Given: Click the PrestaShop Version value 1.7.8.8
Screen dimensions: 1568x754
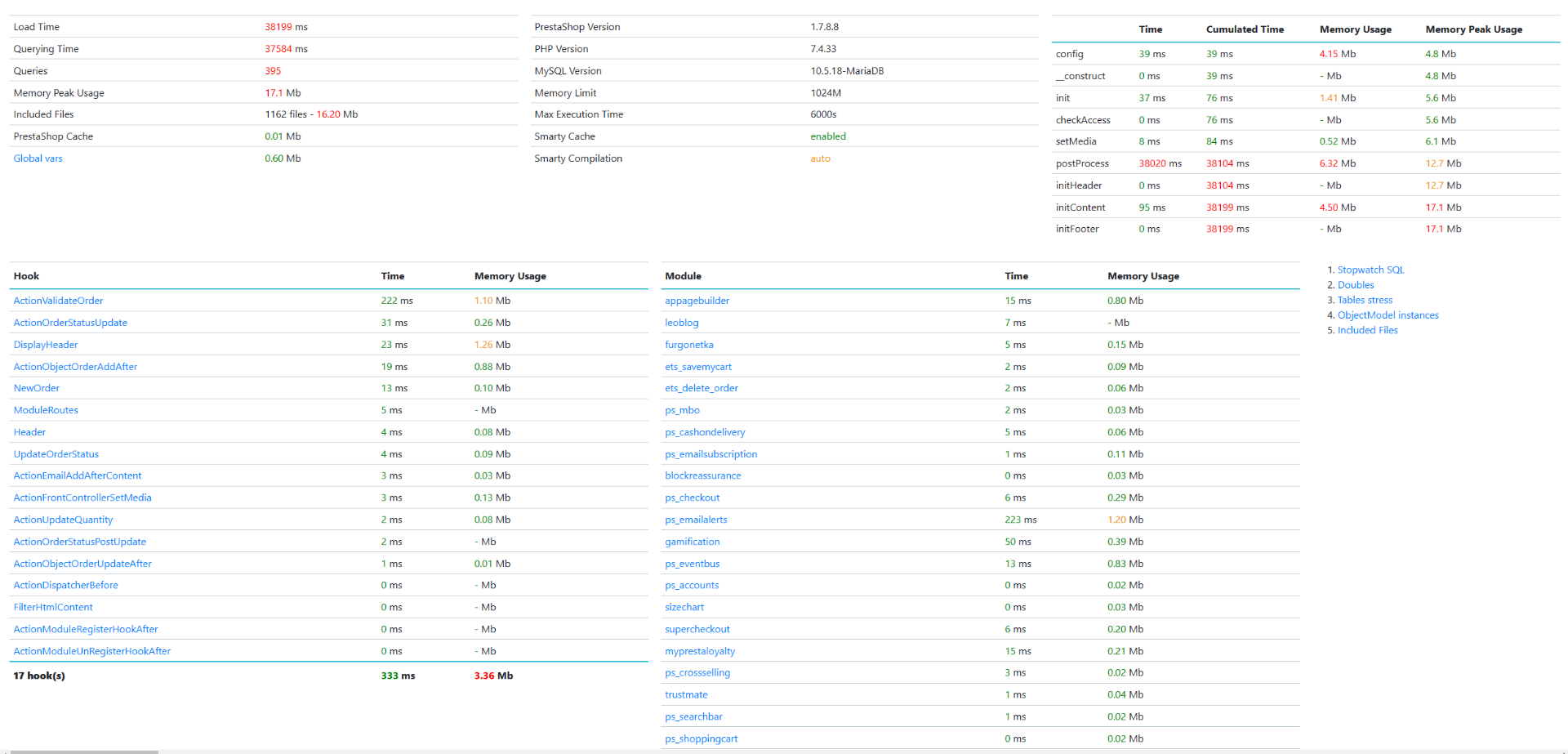Looking at the screenshot, I should click(x=824, y=27).
